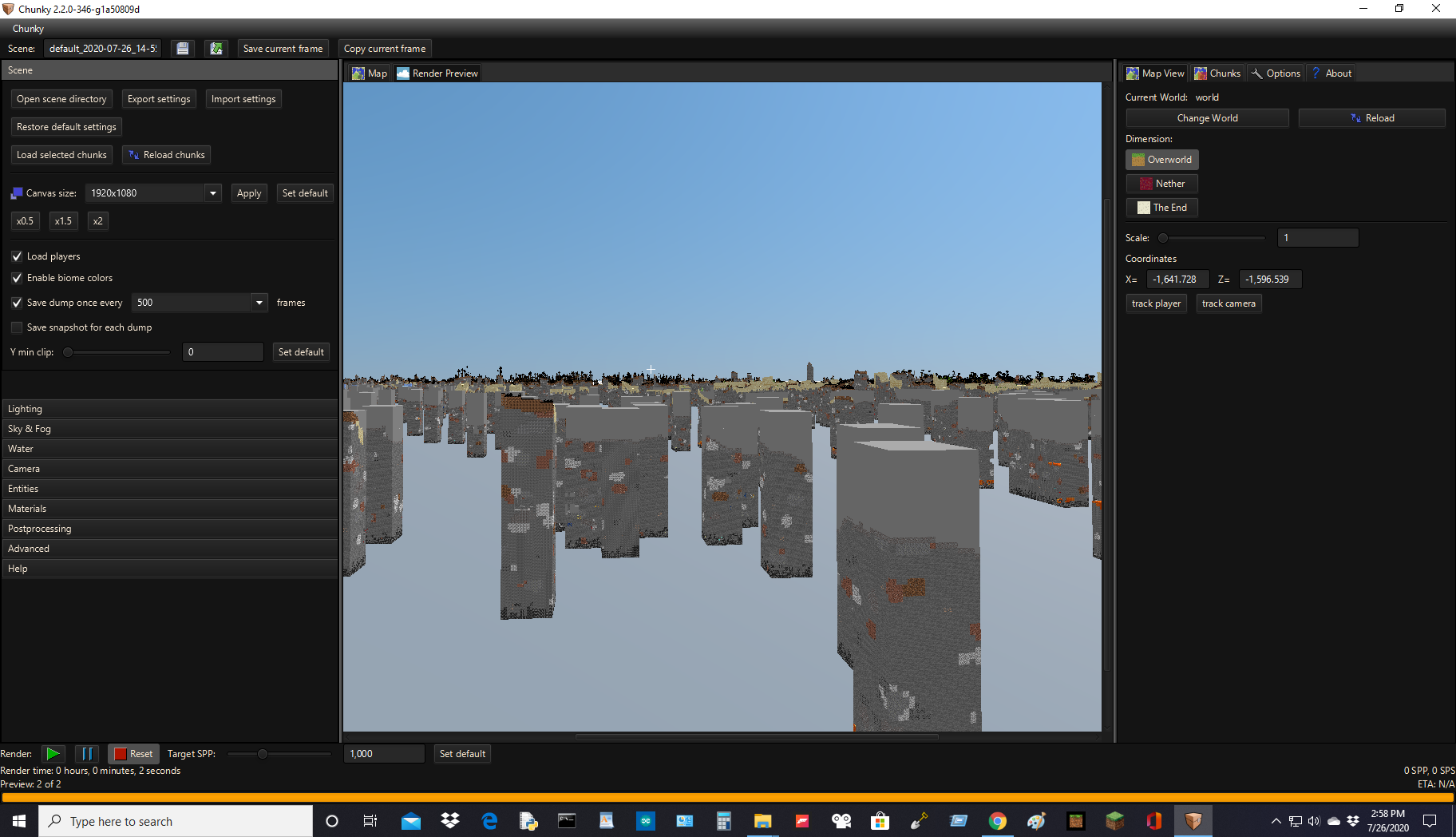Screen dimensions: 1456x837
Task: Reset the render with the red stop icon
Action: (121, 753)
